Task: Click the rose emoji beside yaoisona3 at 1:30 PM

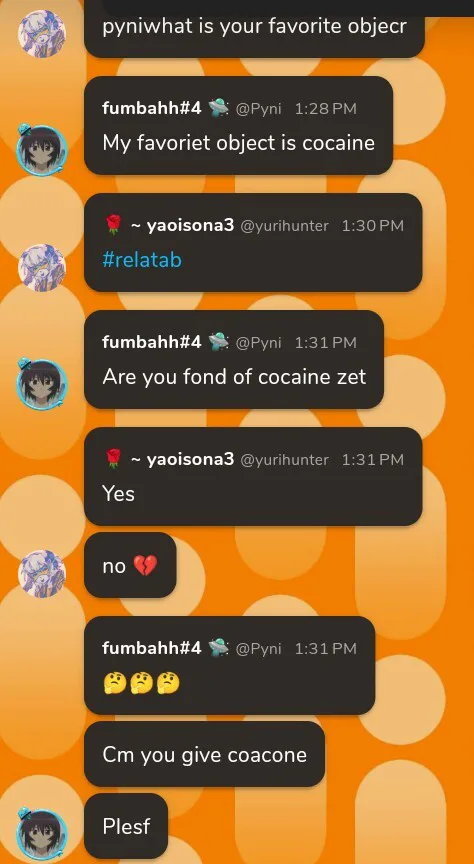Action: pos(112,225)
